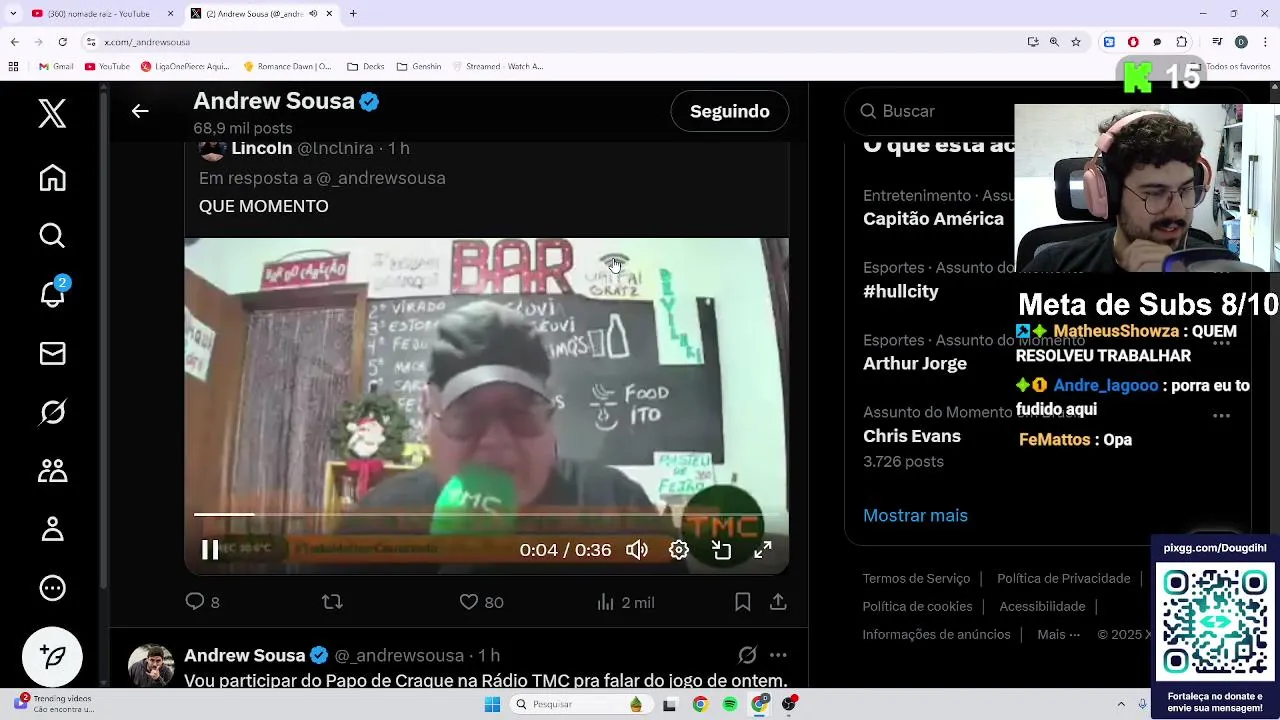Pause the playing video
1280x720 pixels.
(210, 550)
